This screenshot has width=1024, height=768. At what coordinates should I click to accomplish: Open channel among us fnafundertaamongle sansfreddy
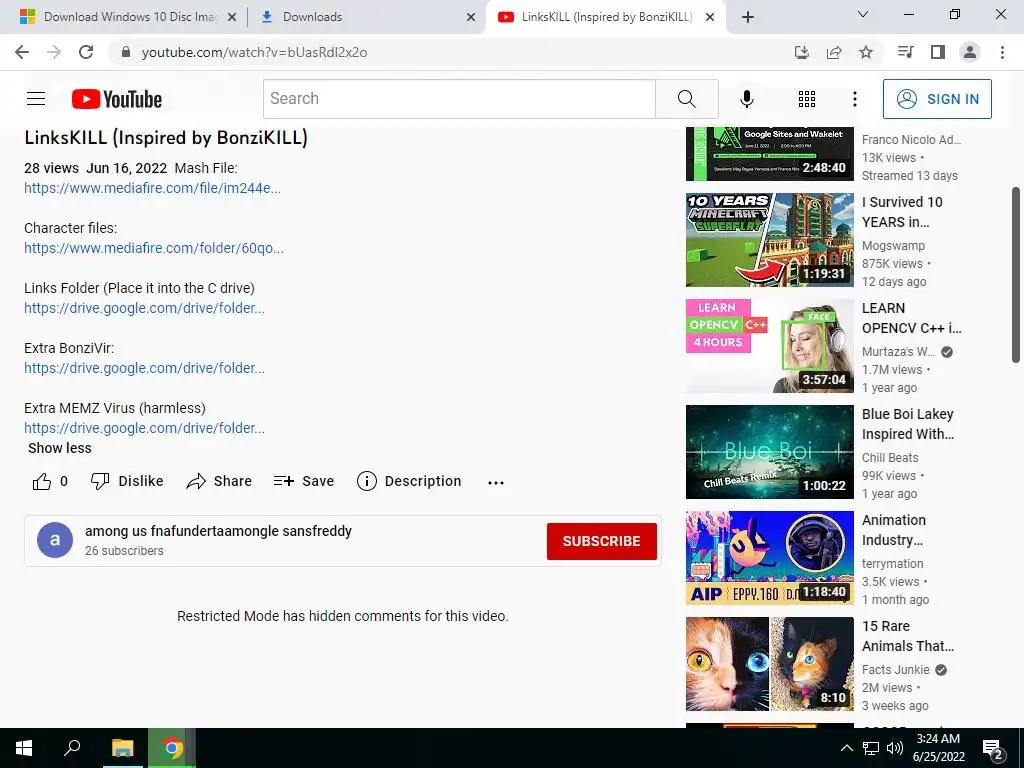(218, 531)
